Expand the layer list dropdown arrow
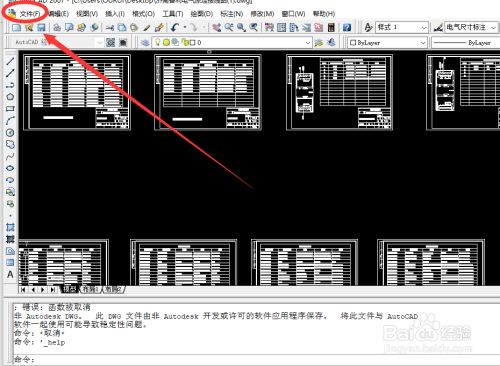Image resolution: width=500 pixels, height=366 pixels. click(308, 42)
